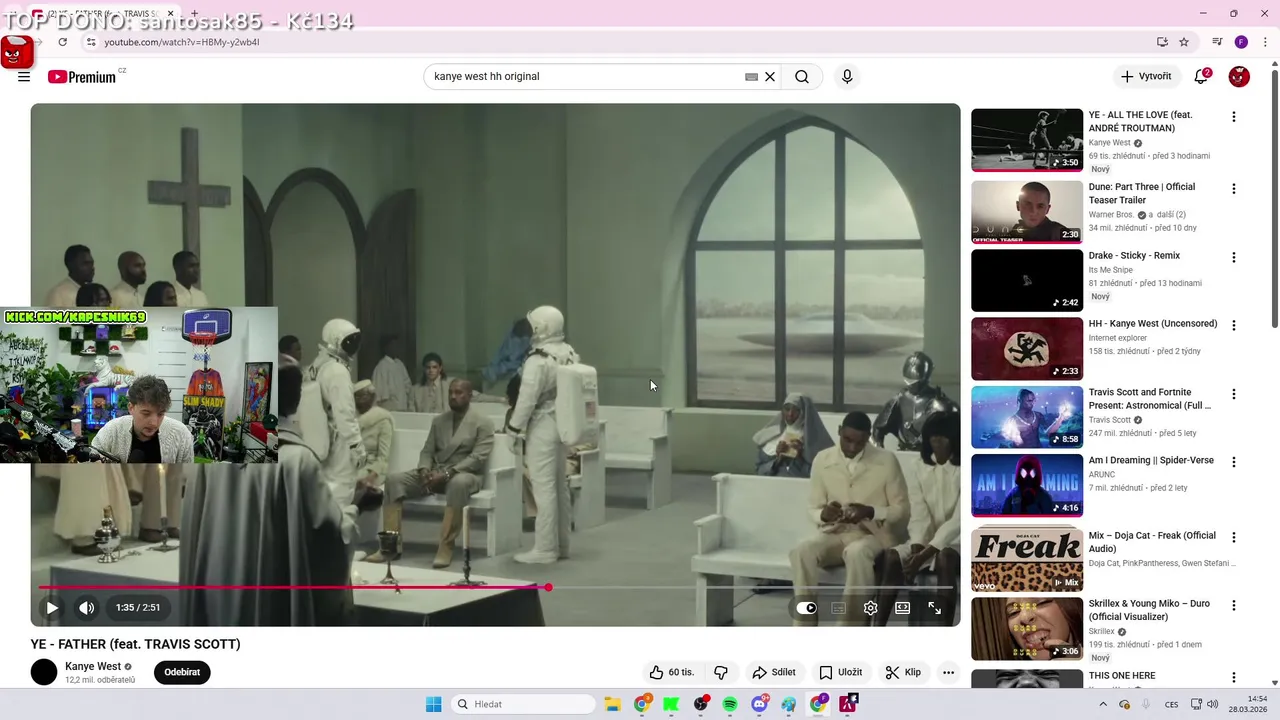The height and width of the screenshot is (720, 1280).
Task: Go to YouTube Premium home logo
Action: [82, 77]
